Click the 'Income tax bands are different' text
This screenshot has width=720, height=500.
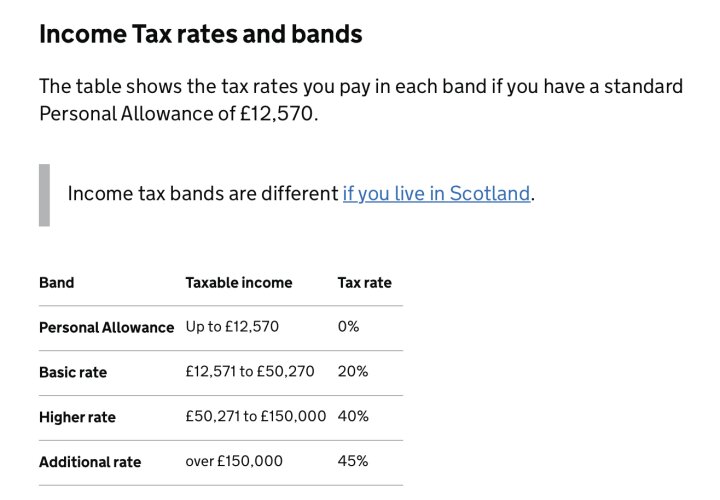click(x=203, y=194)
